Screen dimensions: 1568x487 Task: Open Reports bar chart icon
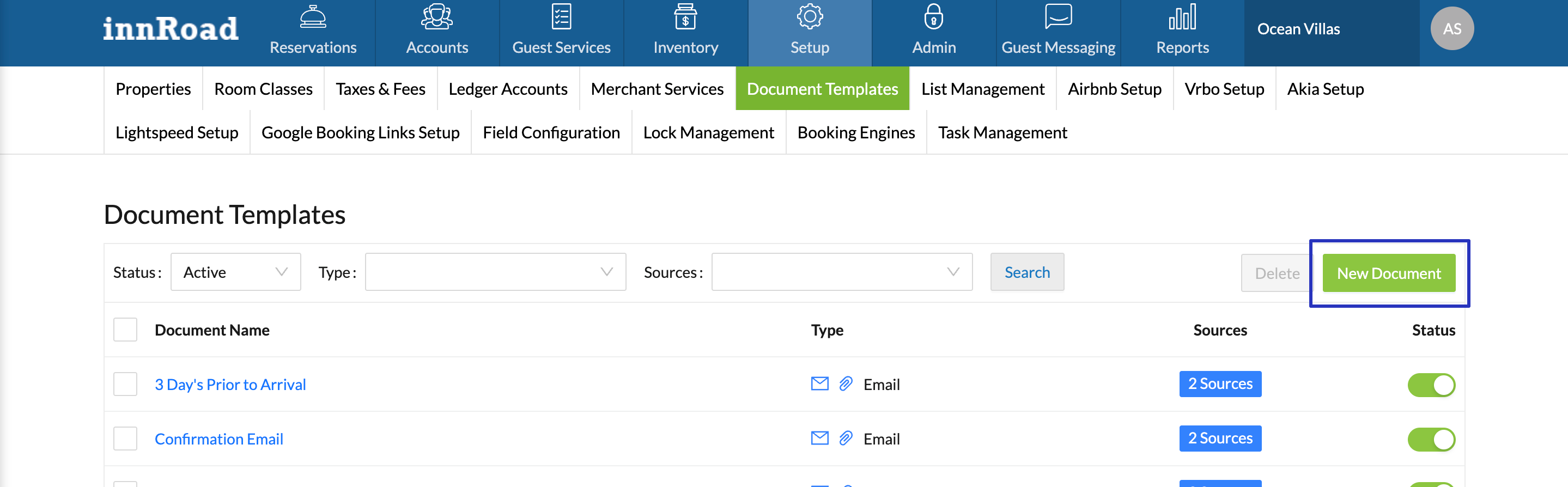click(1182, 17)
